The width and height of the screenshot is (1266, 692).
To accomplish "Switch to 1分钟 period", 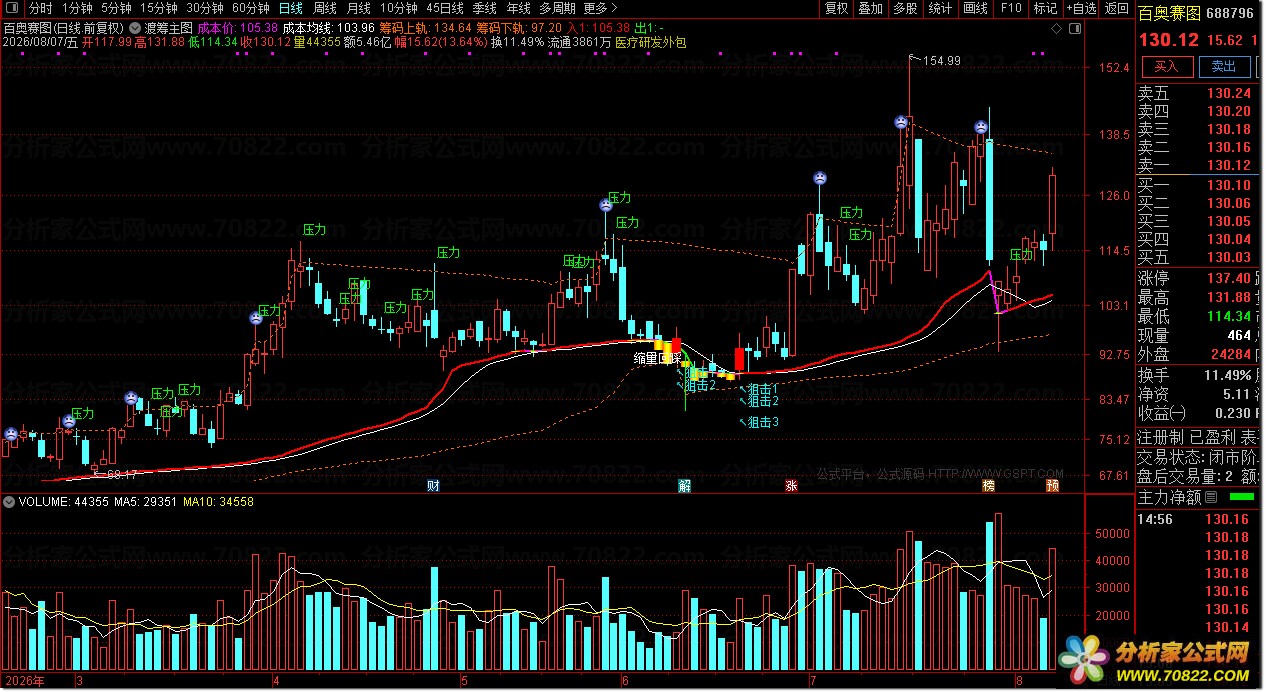I will (x=77, y=8).
